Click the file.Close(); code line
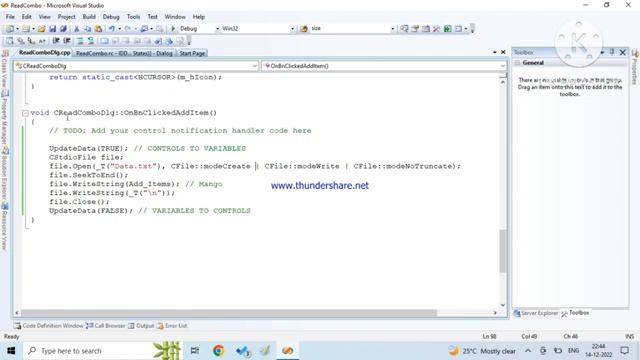Screen dimensions: 640x360 click(x=79, y=202)
